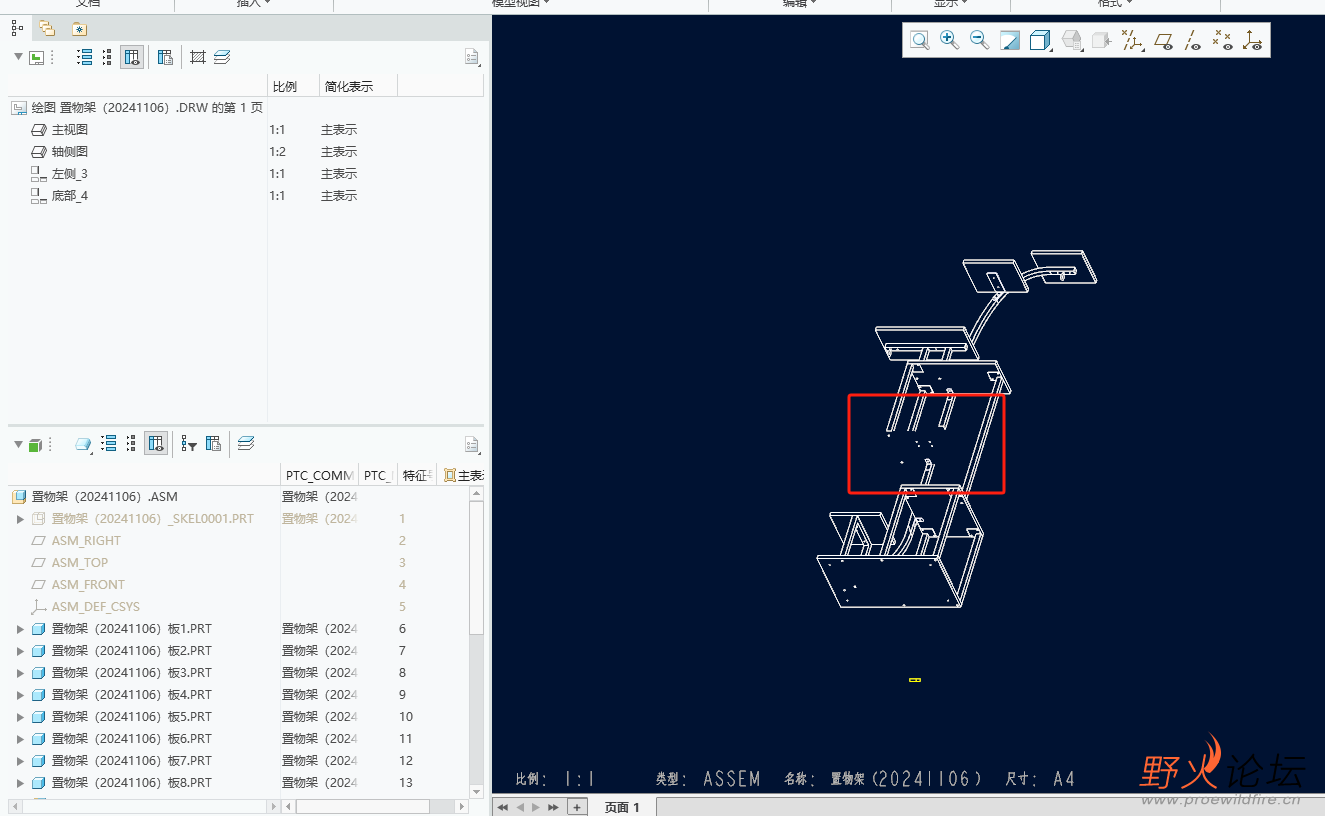1325x816 pixels.
Task: Open the 插入 ribbon group dropdown
Action: [x=254, y=4]
